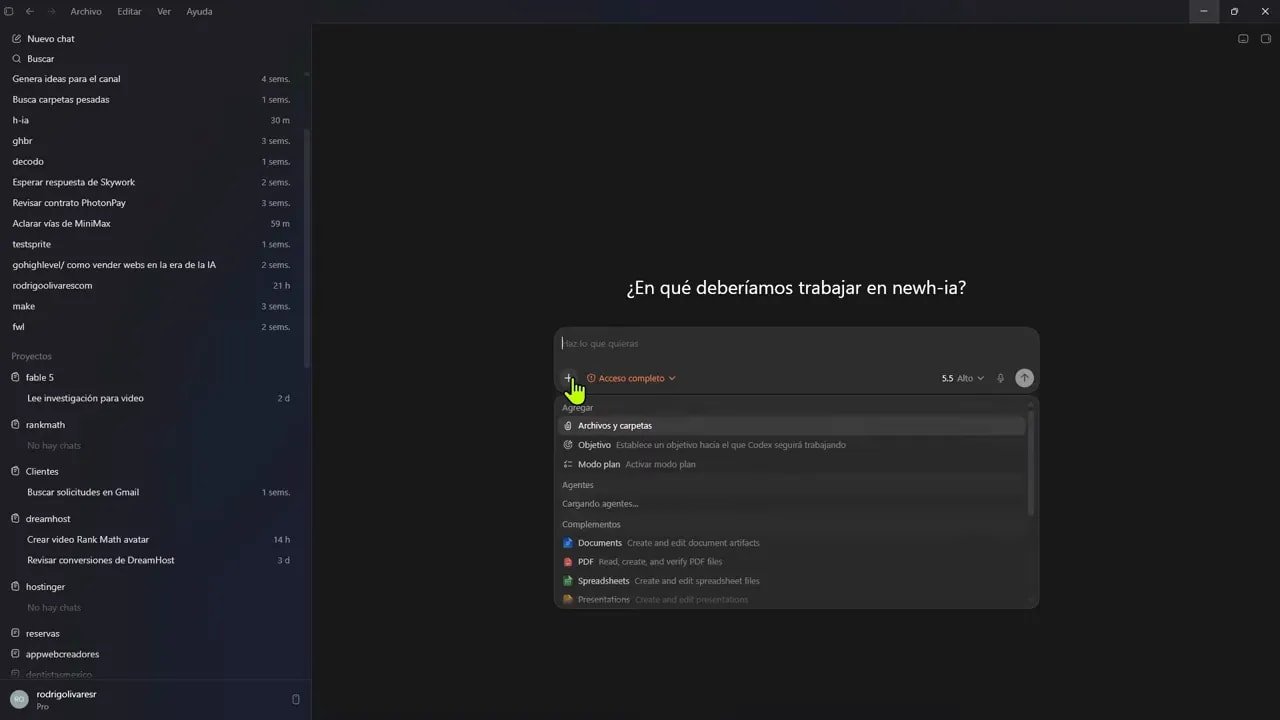Go forward with the right arrow

[52, 11]
